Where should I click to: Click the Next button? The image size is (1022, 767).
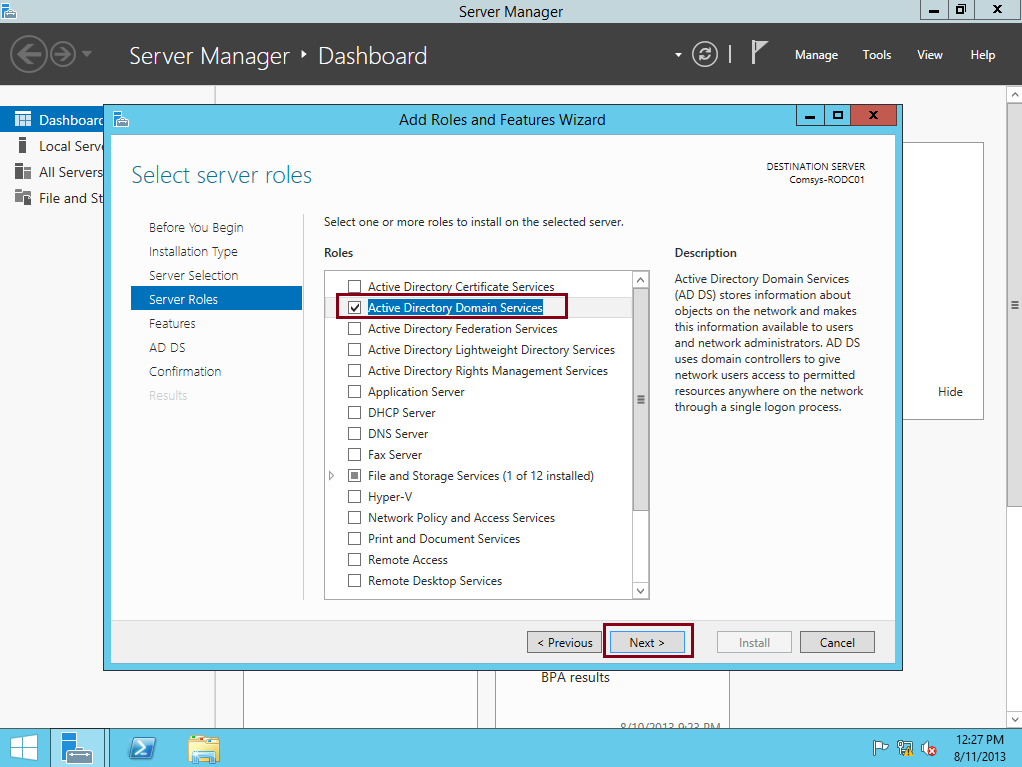pyautogui.click(x=647, y=643)
